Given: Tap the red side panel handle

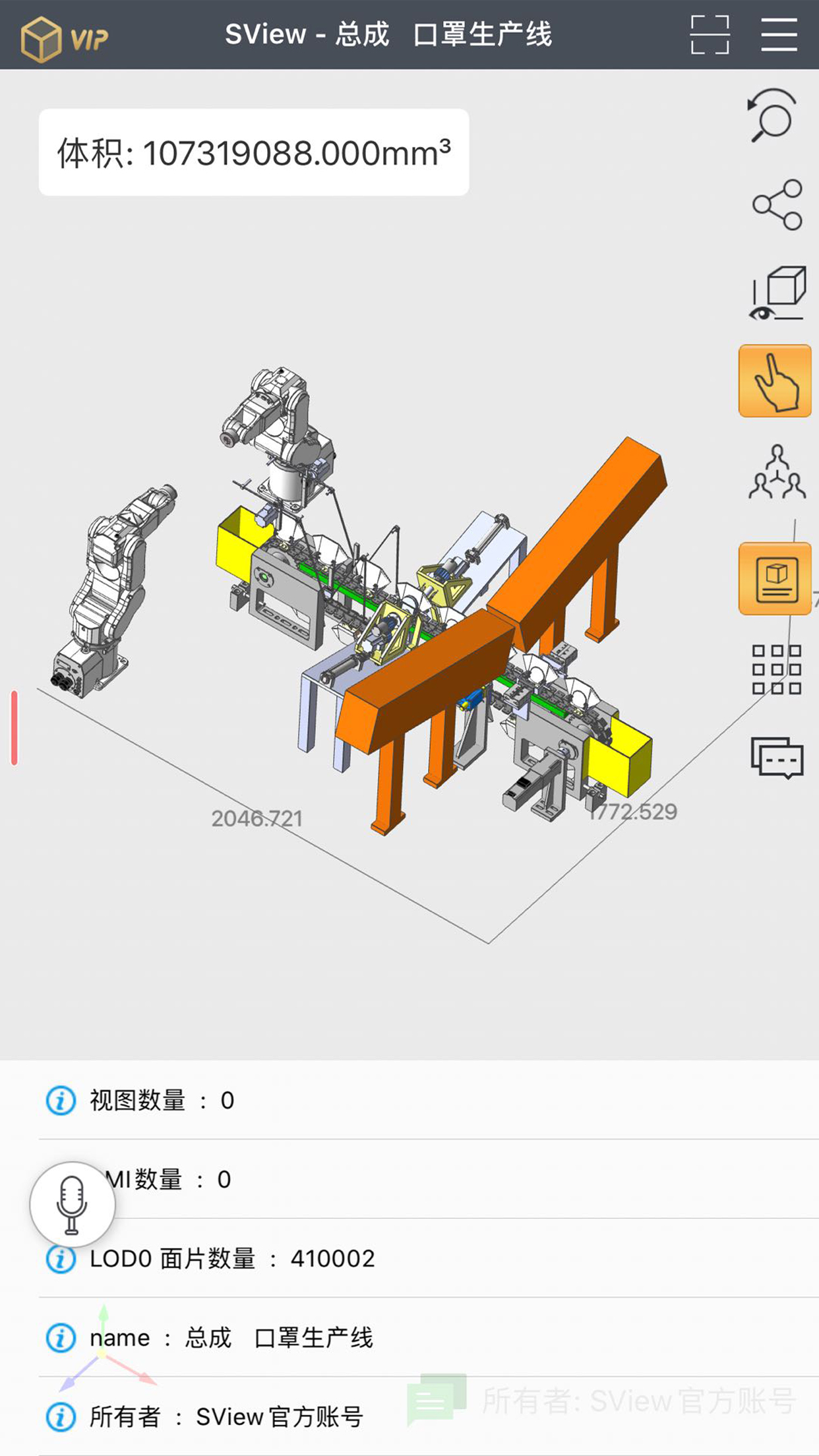Looking at the screenshot, I should (15, 727).
